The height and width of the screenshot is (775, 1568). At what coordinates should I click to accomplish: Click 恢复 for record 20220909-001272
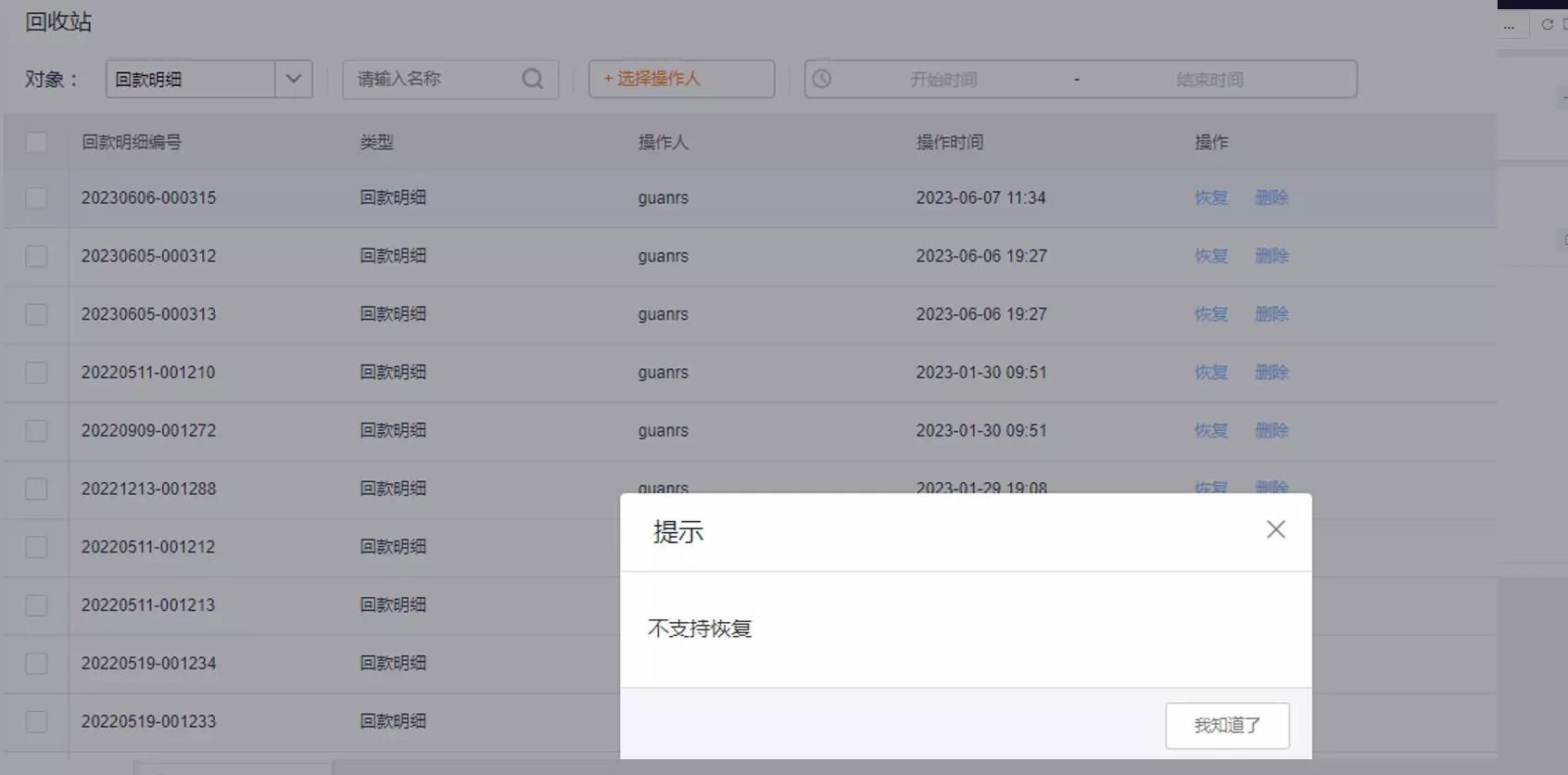[x=1210, y=430]
